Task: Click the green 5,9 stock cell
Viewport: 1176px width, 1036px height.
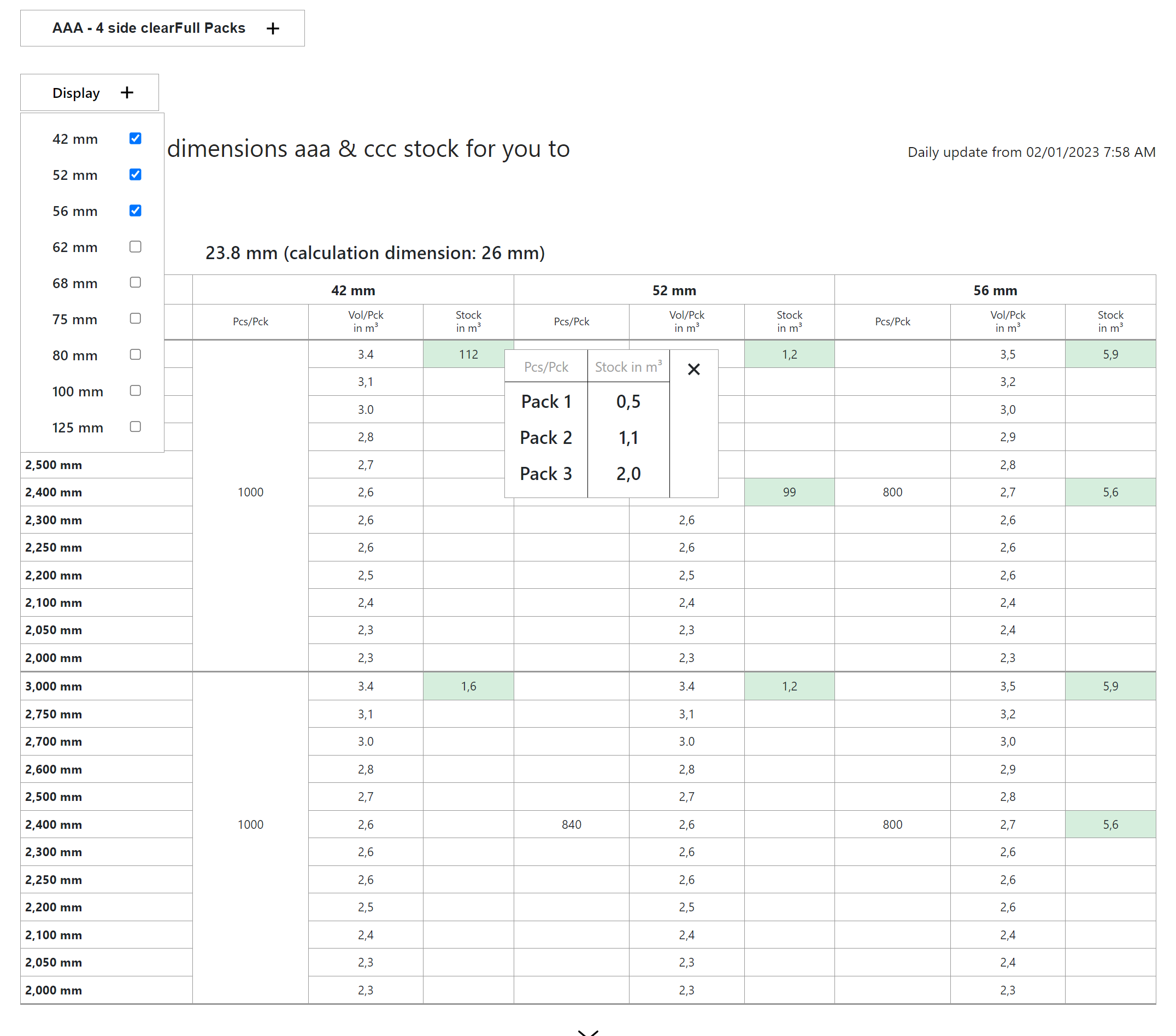Action: (x=1110, y=354)
